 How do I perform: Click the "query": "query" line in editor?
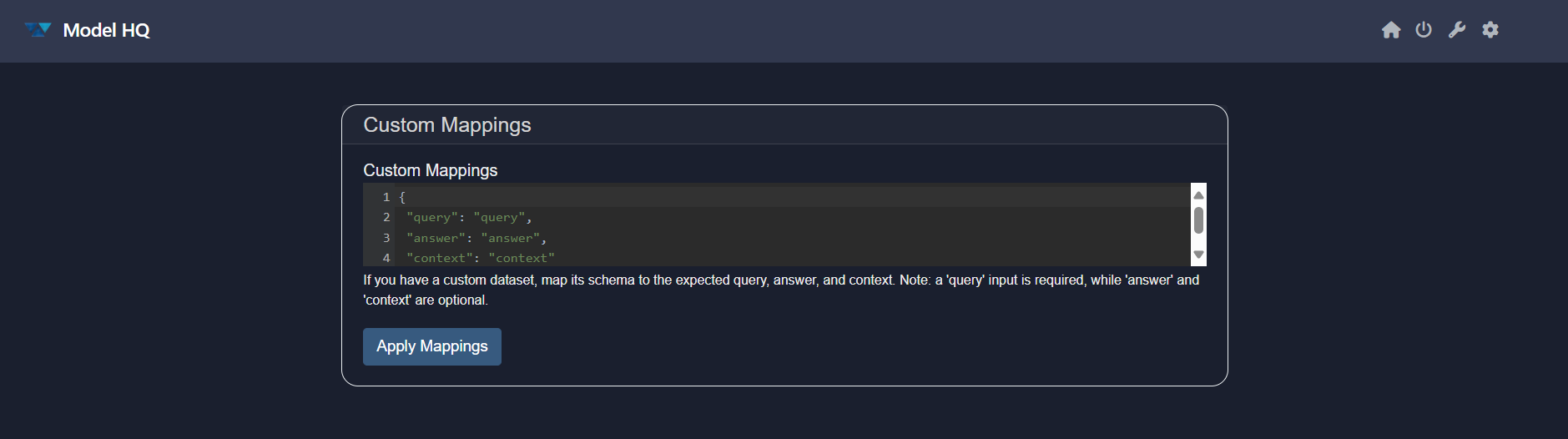tap(468, 218)
